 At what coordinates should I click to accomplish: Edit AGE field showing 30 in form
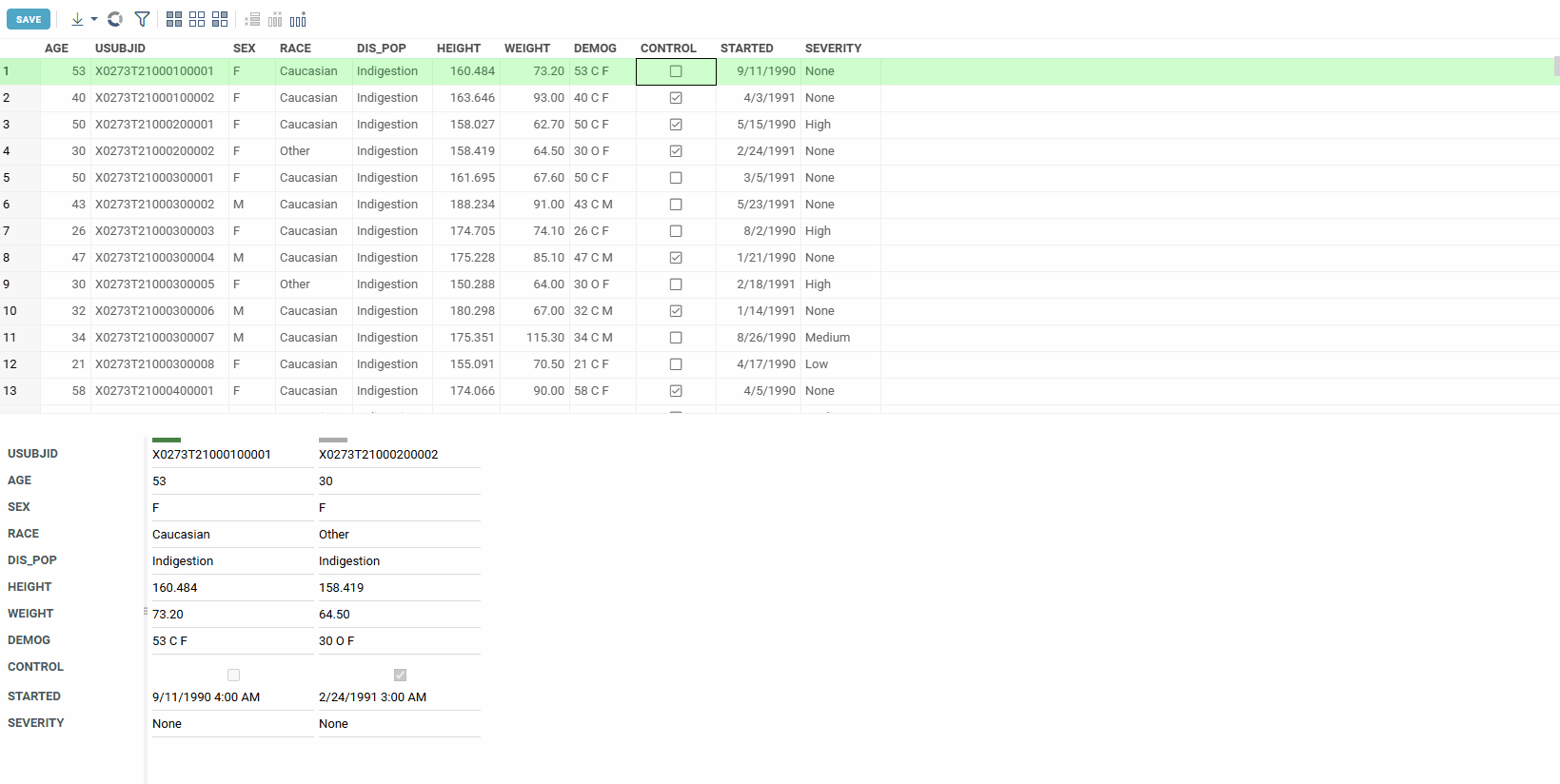tap(399, 481)
